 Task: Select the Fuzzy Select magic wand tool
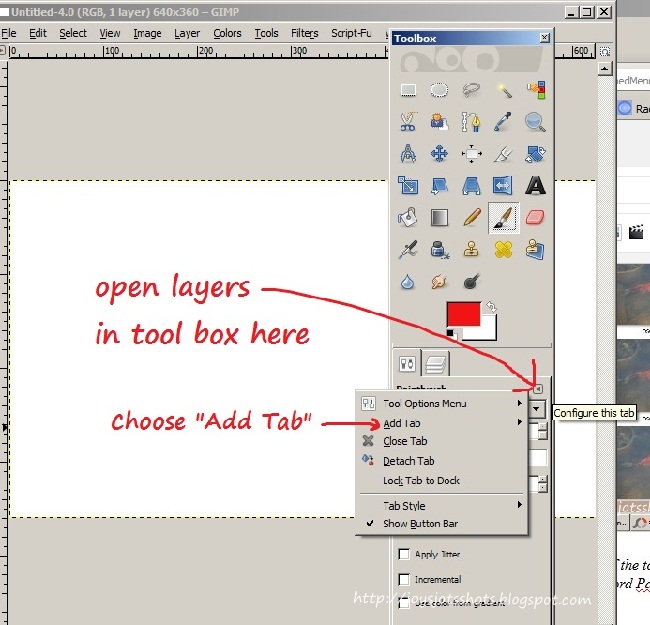(x=503, y=90)
